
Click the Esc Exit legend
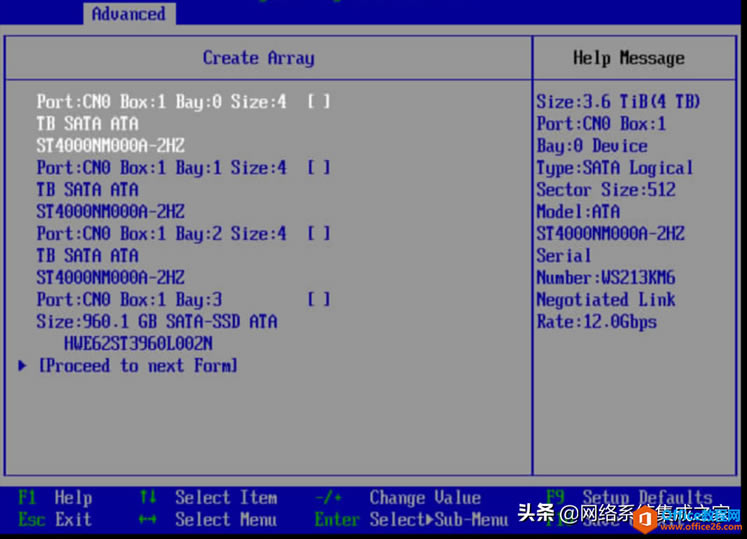click(55, 519)
